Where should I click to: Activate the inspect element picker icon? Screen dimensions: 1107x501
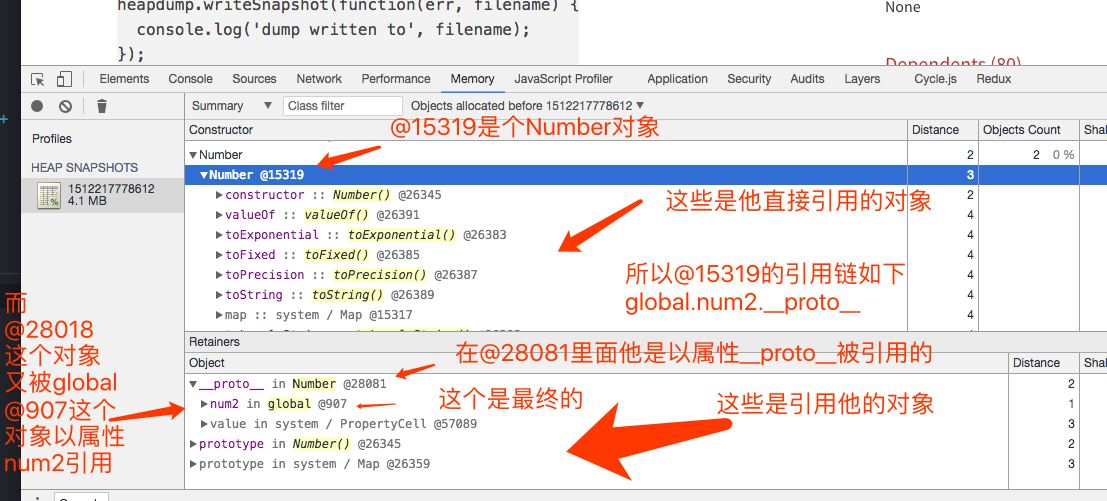click(39, 79)
